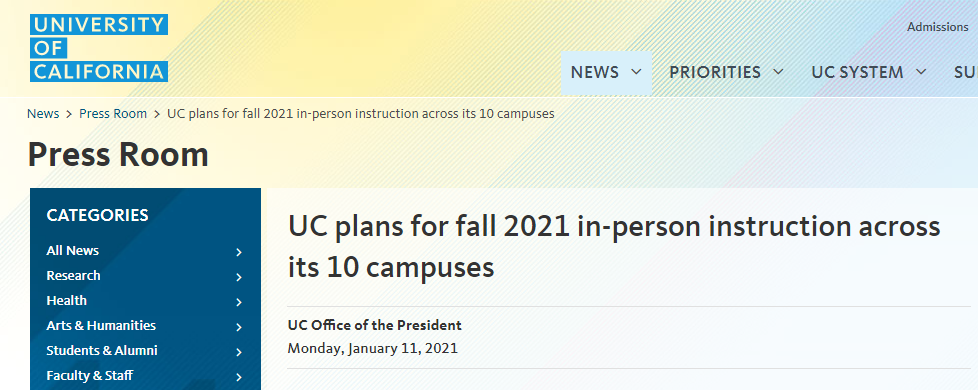Click the arrow icon beside Students & Alumni

click(x=239, y=352)
